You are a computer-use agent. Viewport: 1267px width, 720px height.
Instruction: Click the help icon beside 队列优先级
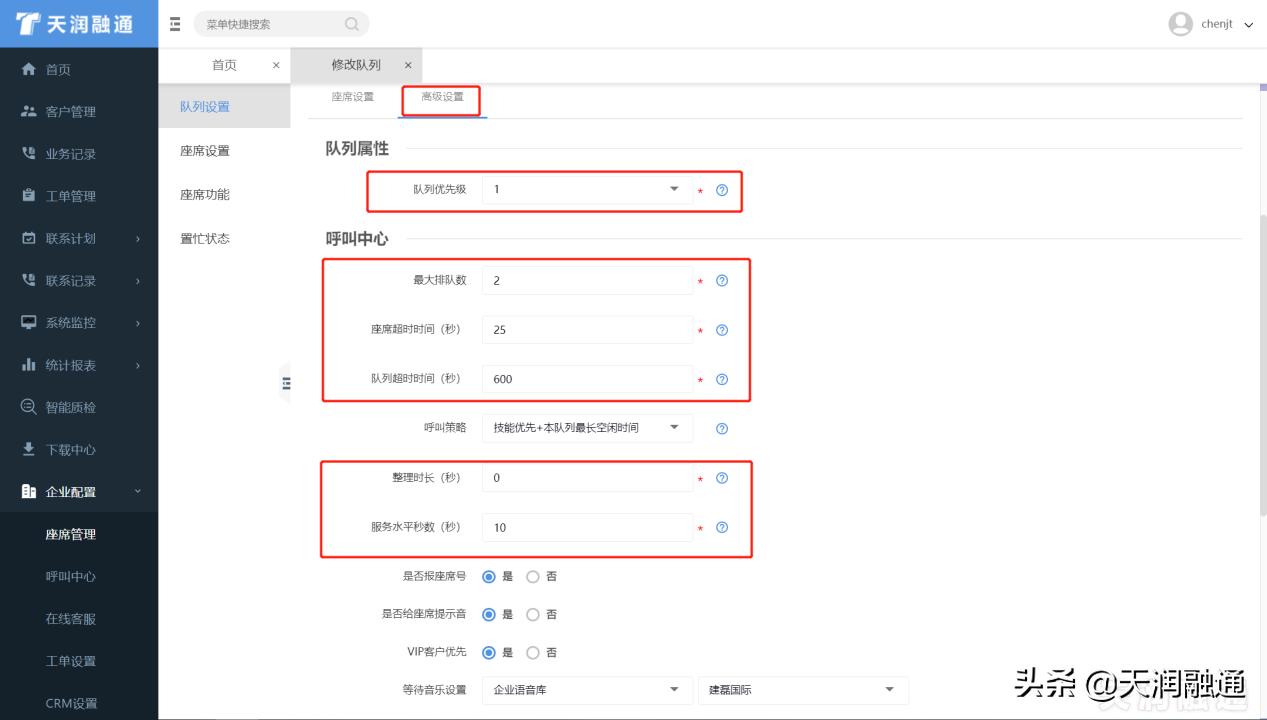722,190
